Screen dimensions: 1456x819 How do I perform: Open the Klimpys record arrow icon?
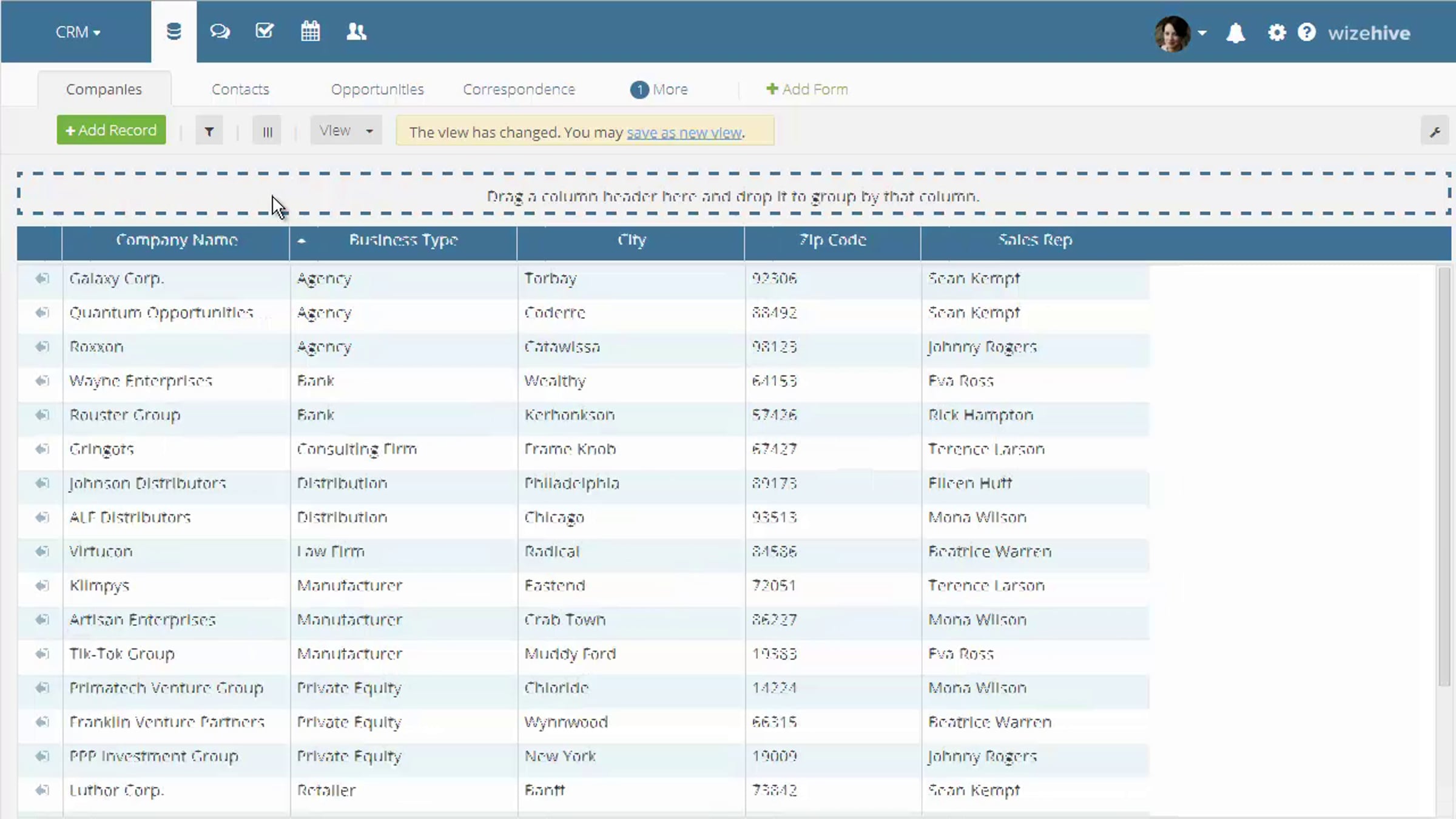coord(41,585)
